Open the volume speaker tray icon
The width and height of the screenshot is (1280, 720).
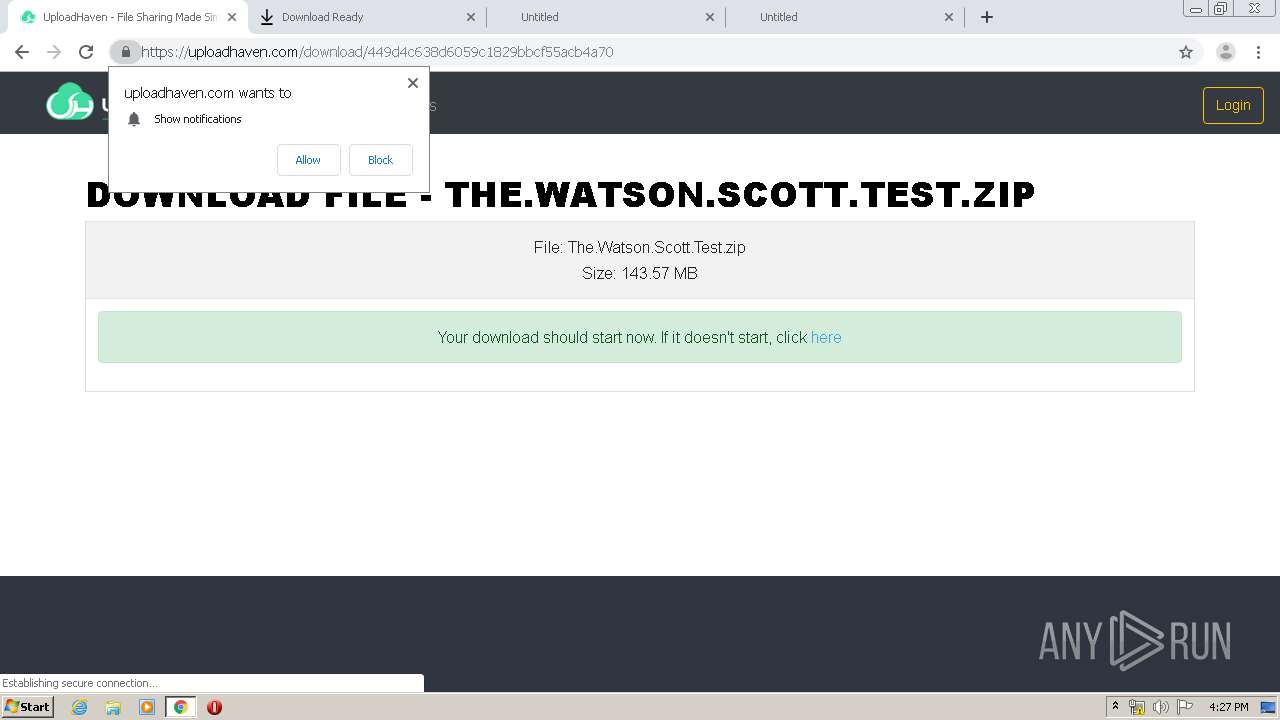1161,707
